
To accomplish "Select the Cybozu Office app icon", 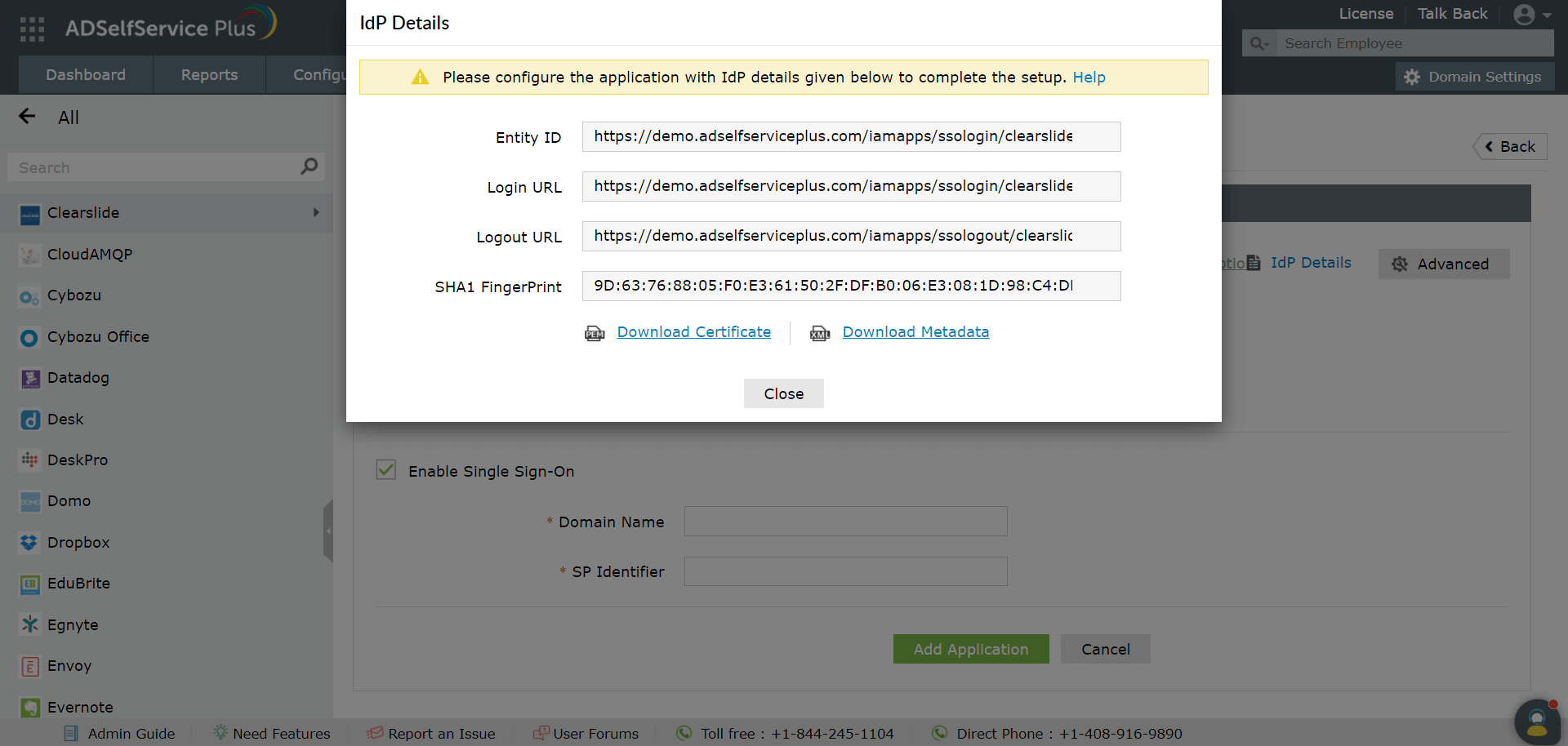I will [x=30, y=337].
